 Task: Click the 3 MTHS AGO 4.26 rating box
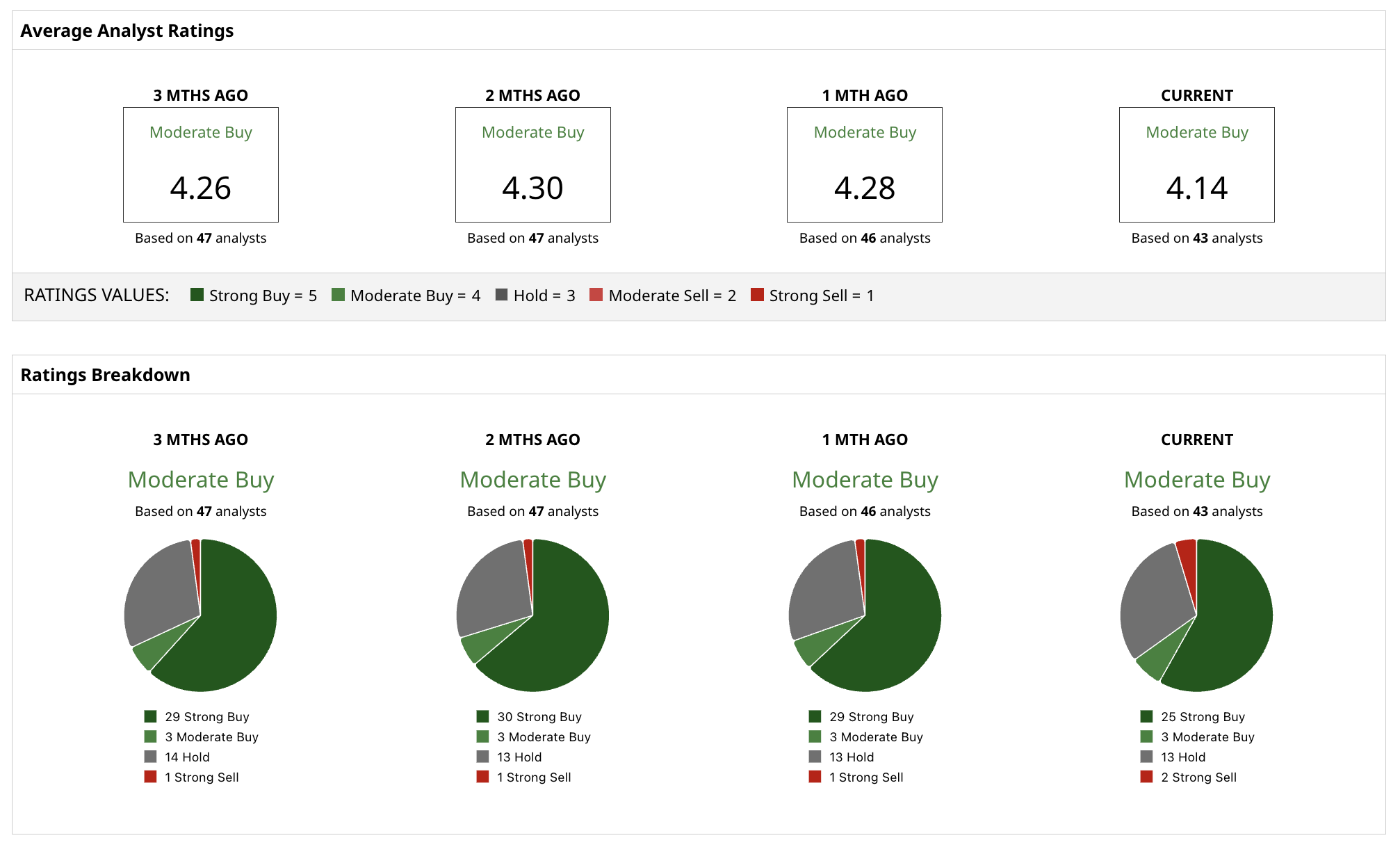201,165
